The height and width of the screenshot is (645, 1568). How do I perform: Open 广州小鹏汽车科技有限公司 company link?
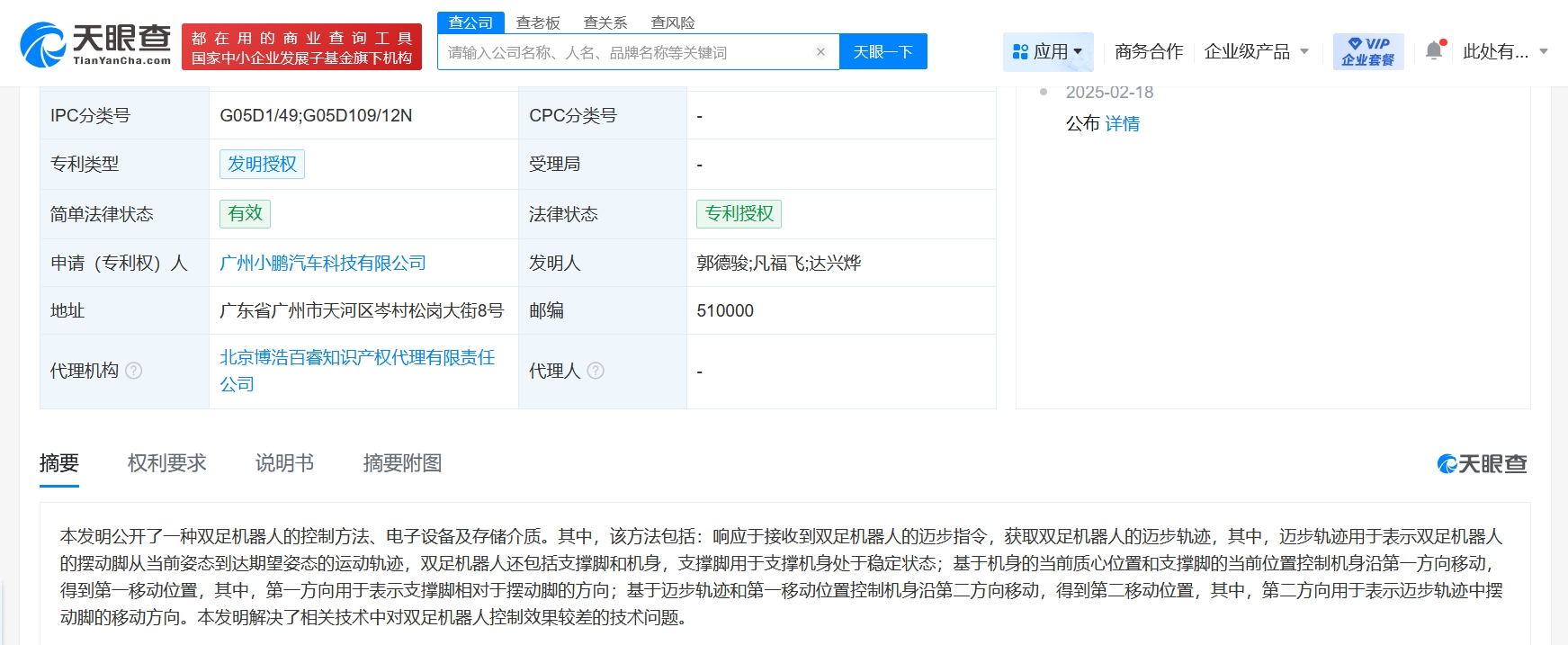click(x=323, y=263)
